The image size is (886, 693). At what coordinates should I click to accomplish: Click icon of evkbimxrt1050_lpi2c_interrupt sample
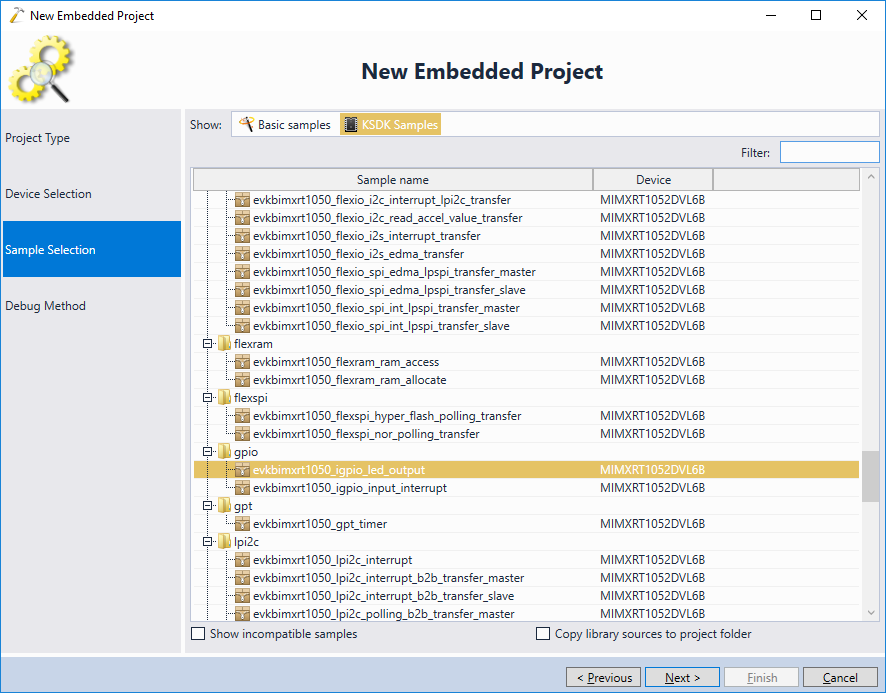pyautogui.click(x=242, y=560)
